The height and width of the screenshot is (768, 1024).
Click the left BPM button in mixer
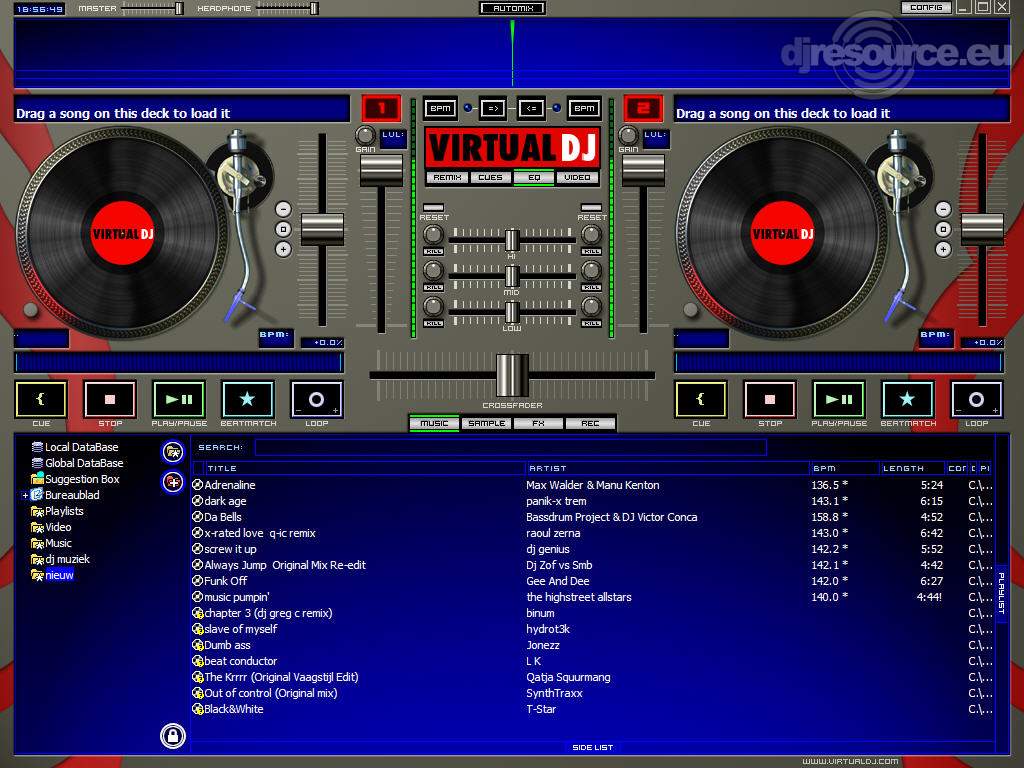[x=440, y=108]
